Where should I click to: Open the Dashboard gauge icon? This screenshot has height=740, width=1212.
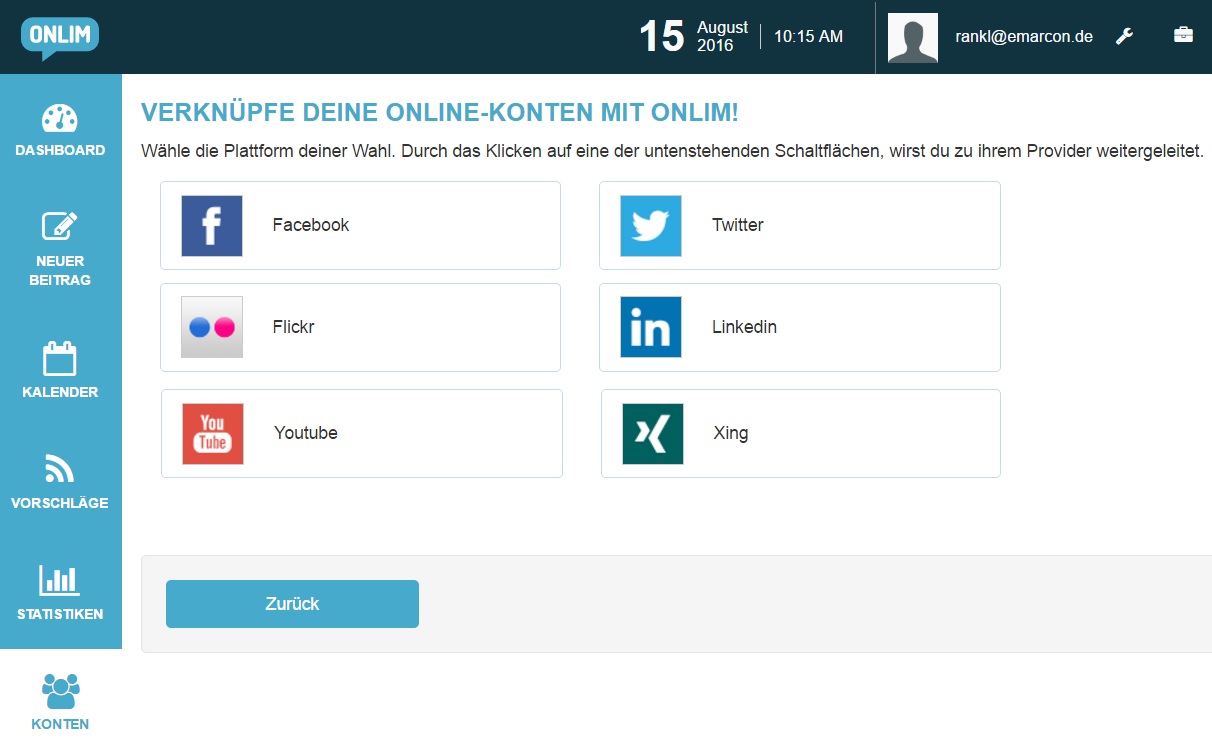coord(60,118)
